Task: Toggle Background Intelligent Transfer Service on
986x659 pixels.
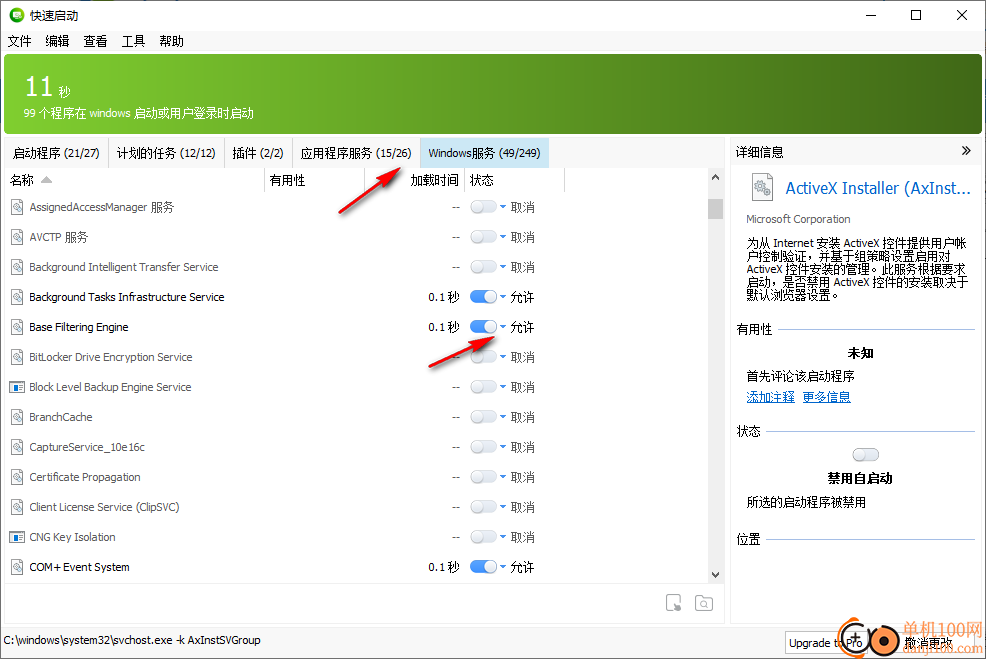Action: 483,267
